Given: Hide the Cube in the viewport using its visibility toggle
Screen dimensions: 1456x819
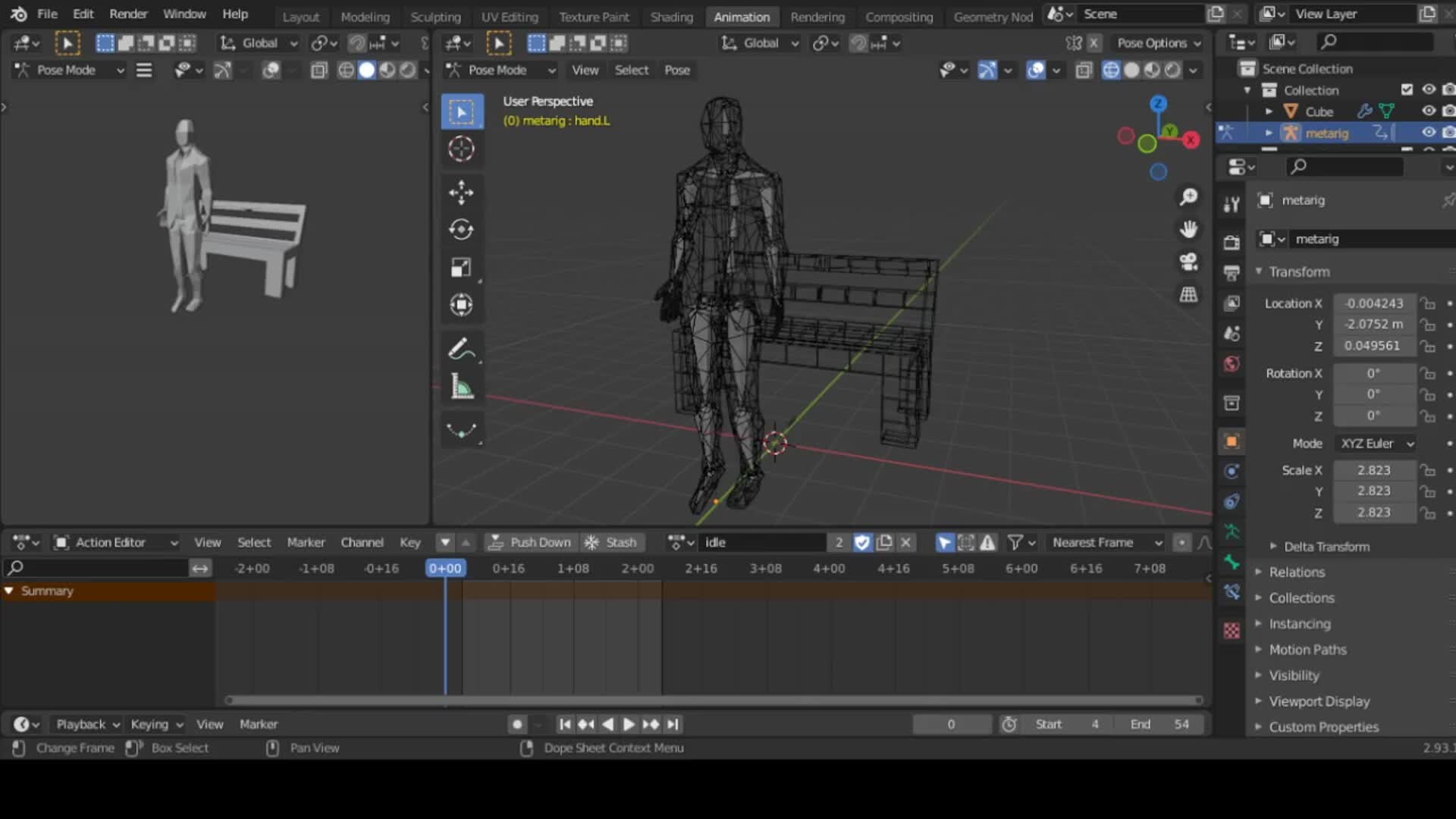Looking at the screenshot, I should tap(1429, 111).
